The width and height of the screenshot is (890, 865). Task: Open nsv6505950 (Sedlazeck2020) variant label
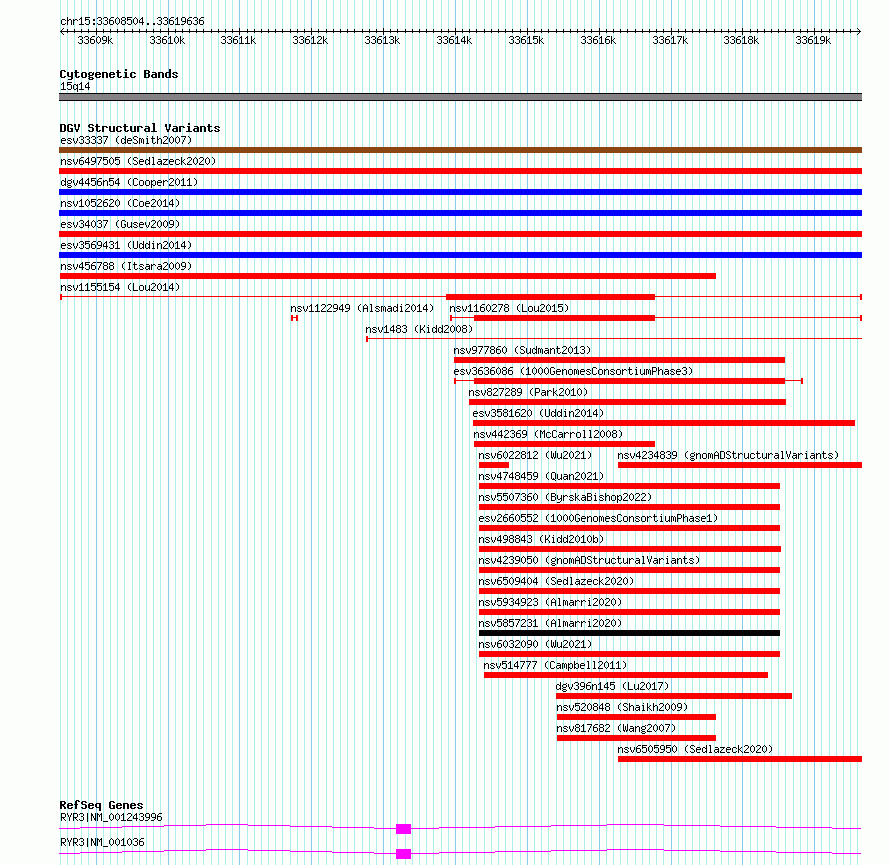coord(695,749)
